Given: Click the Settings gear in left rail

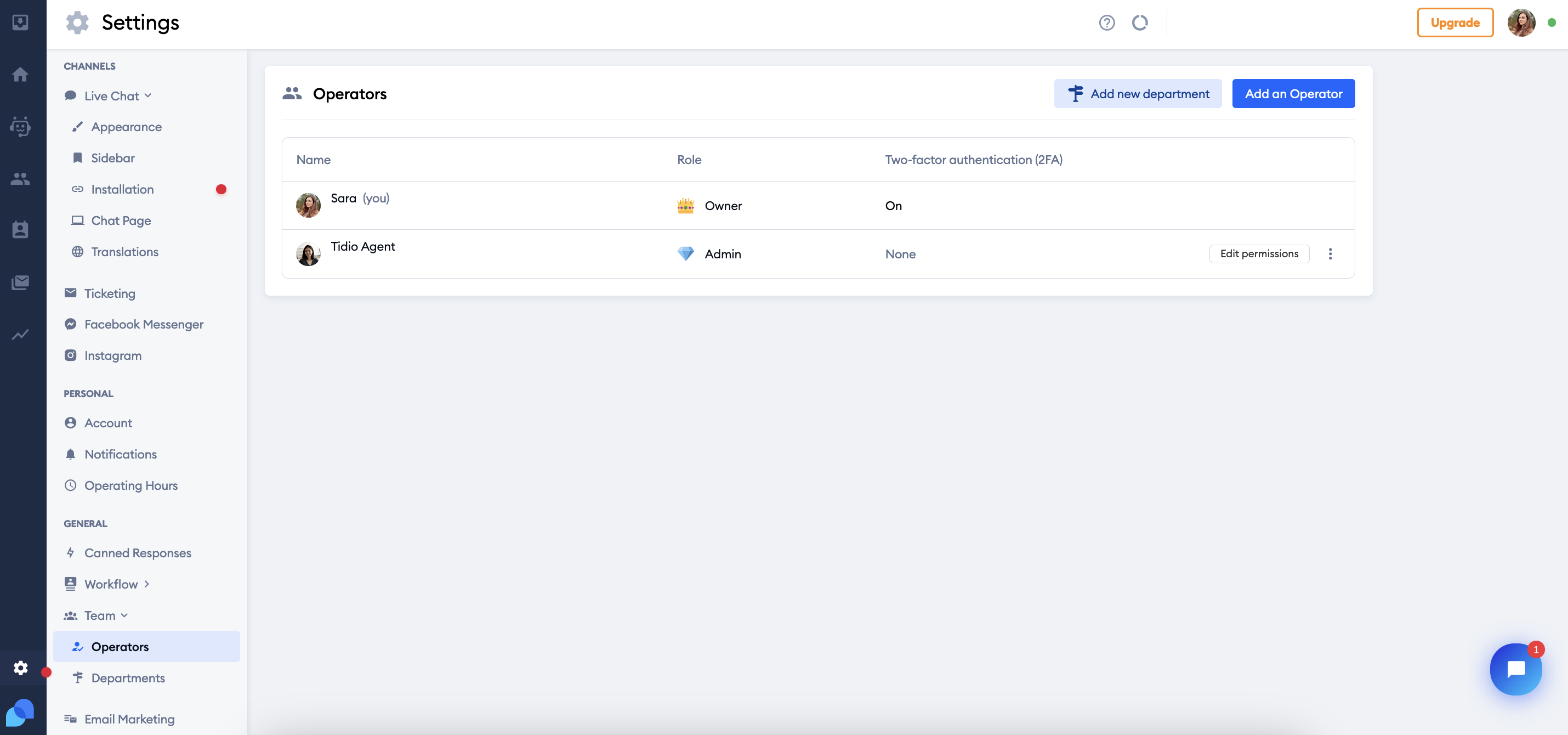Looking at the screenshot, I should (21, 668).
